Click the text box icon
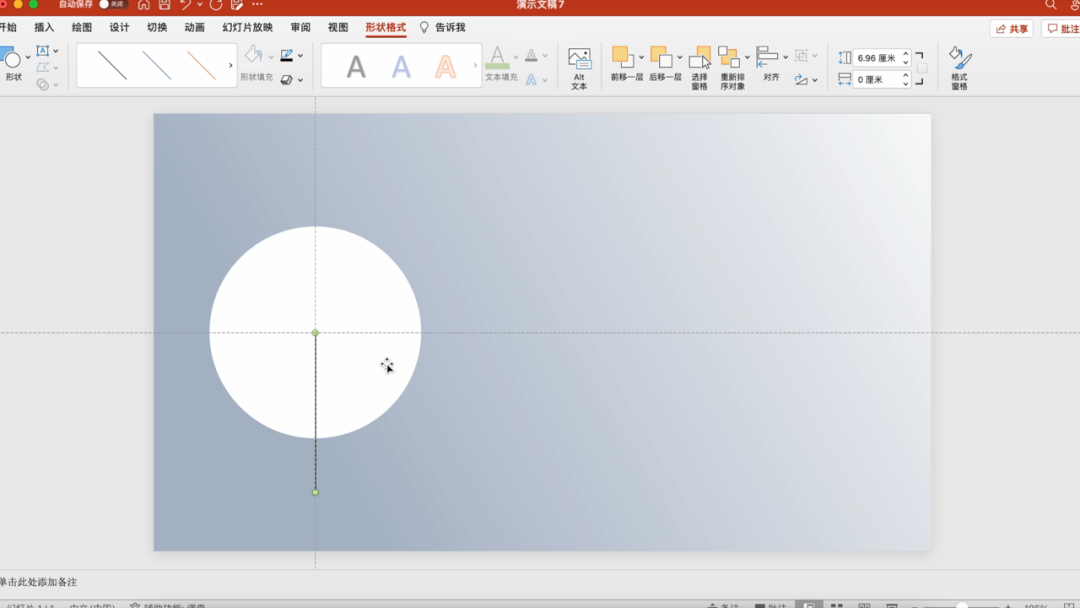The height and width of the screenshot is (608, 1080). point(43,51)
